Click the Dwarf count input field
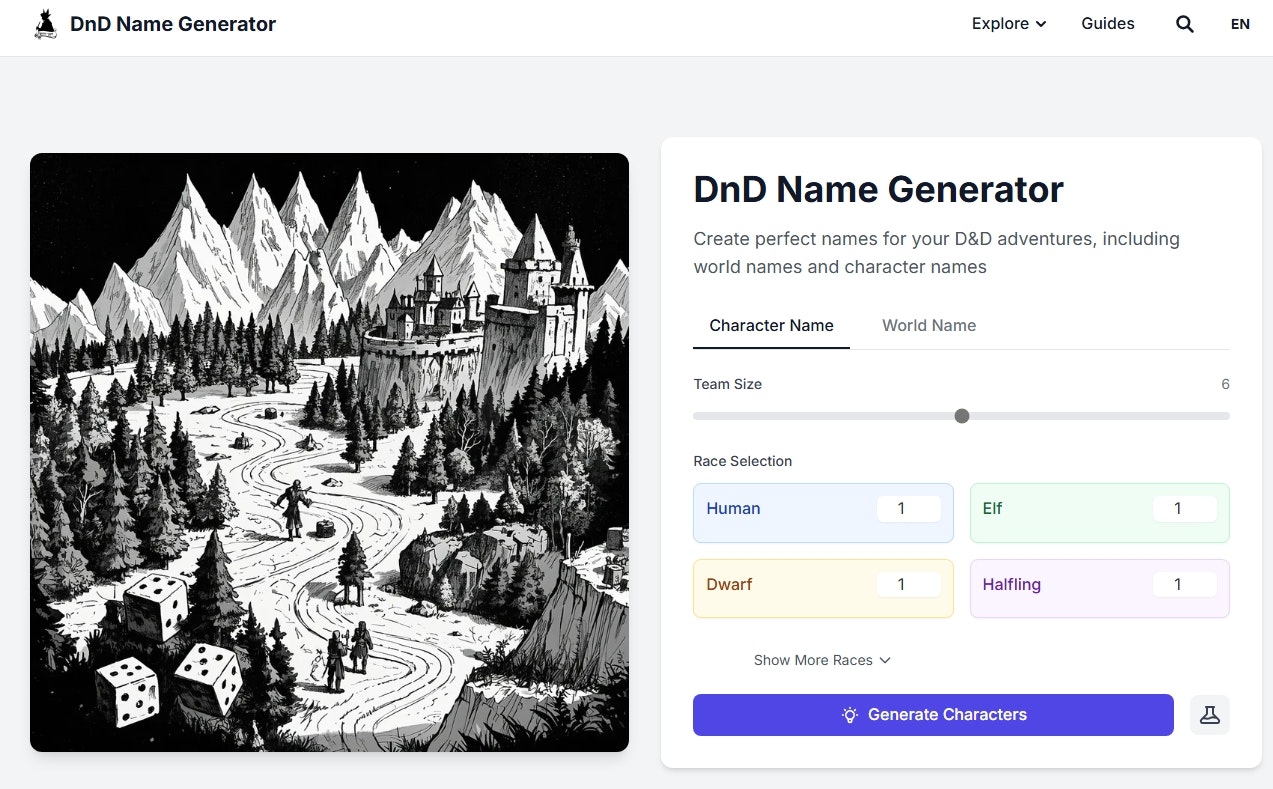The height and width of the screenshot is (789, 1273). click(909, 584)
